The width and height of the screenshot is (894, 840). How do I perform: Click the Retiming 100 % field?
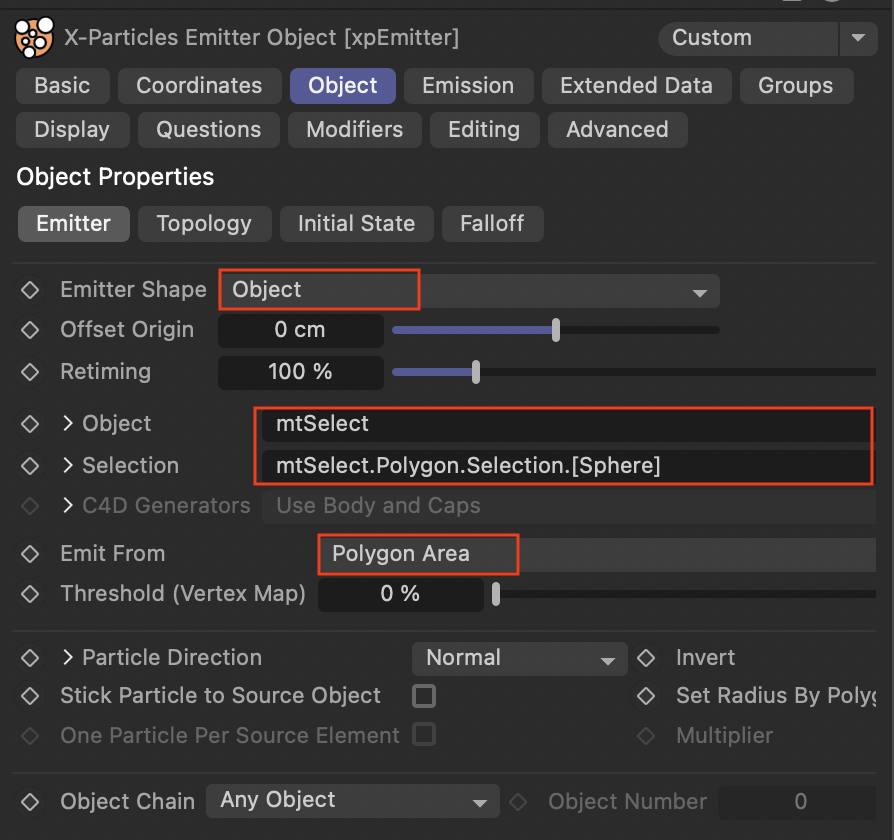tap(300, 372)
